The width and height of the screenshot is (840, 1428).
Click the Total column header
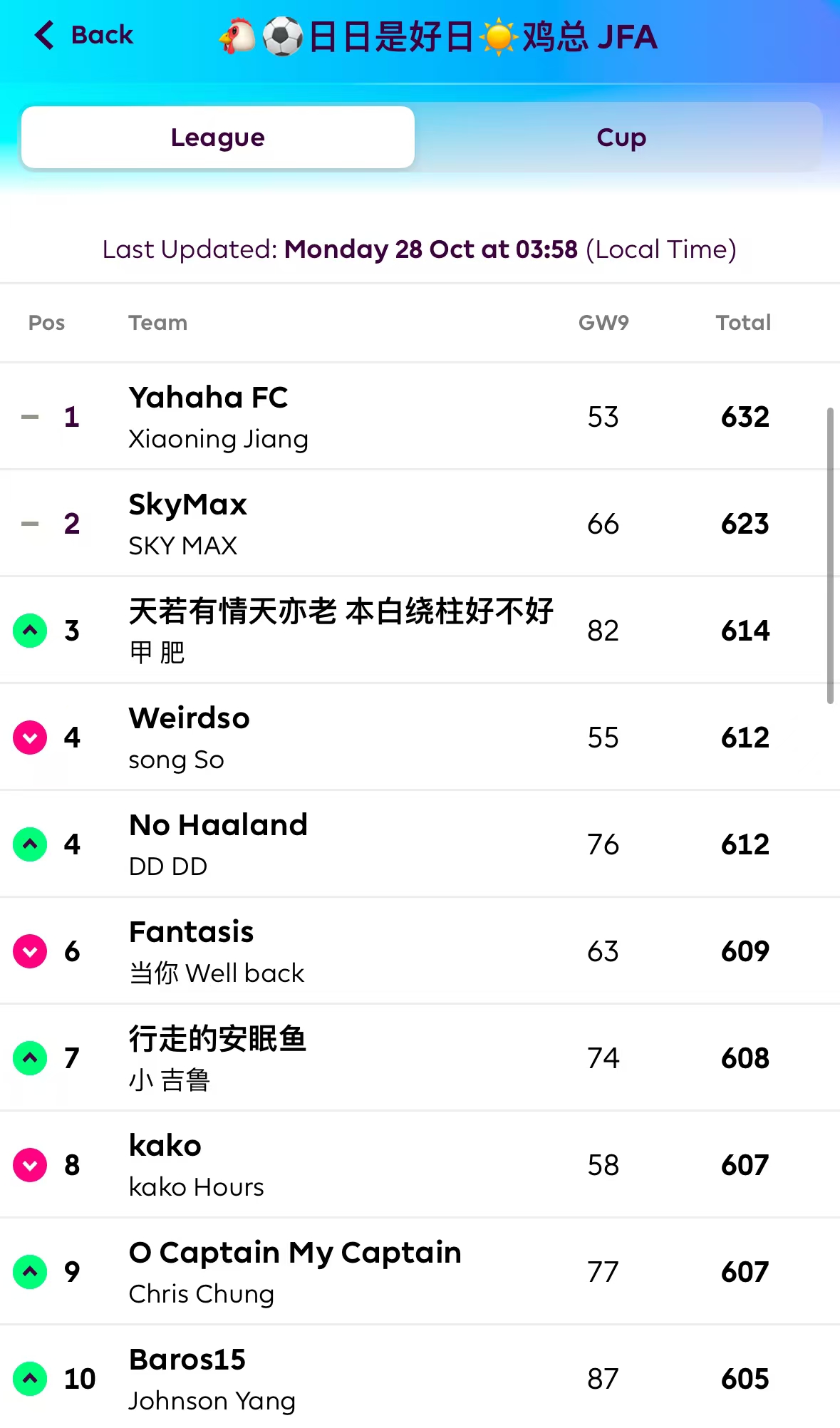(743, 323)
